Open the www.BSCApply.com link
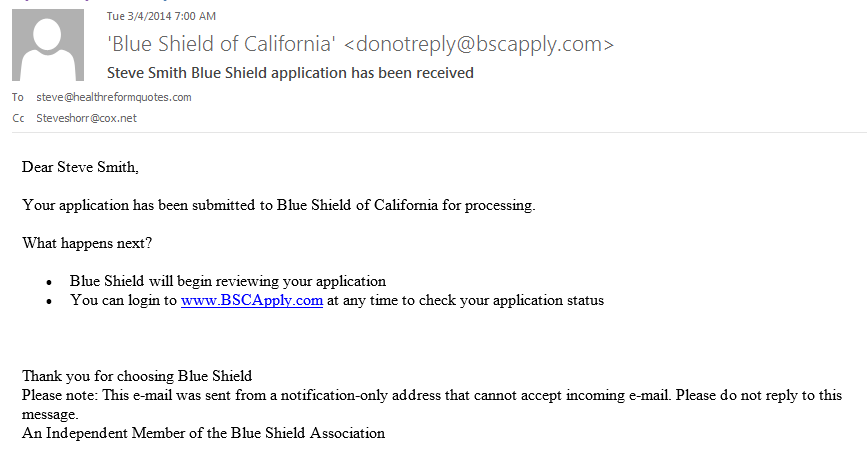This screenshot has width=867, height=474. click(x=252, y=300)
